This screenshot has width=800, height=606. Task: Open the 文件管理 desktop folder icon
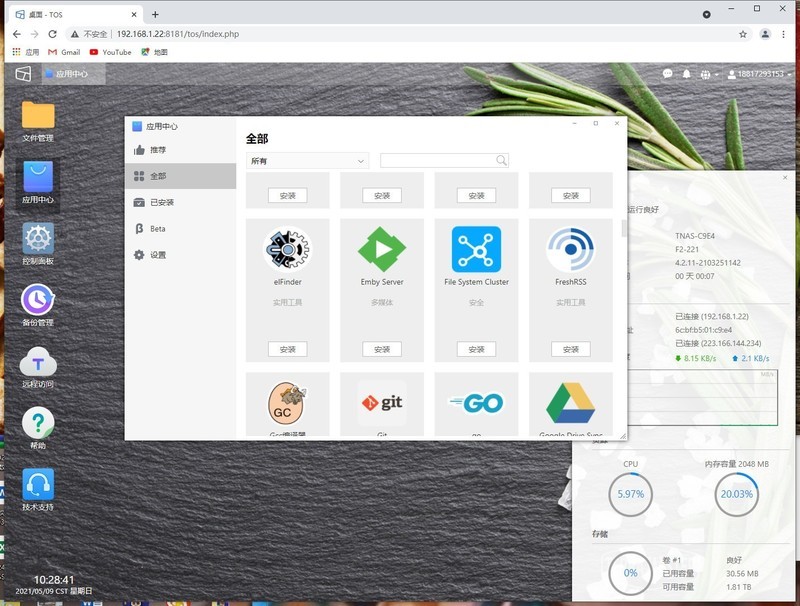(x=38, y=115)
